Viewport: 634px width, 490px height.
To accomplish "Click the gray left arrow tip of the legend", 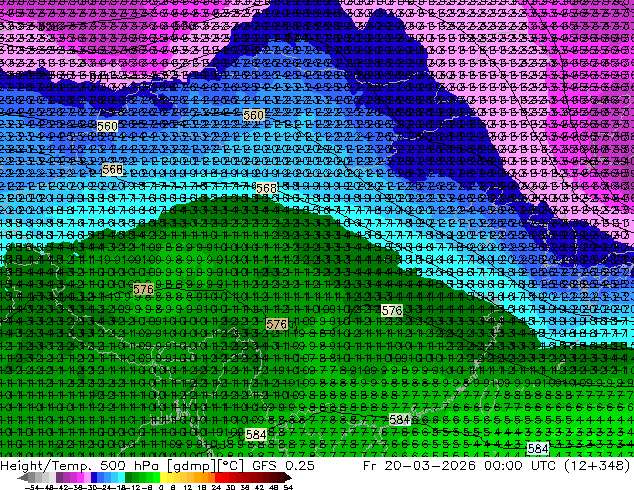I will click(22, 477).
